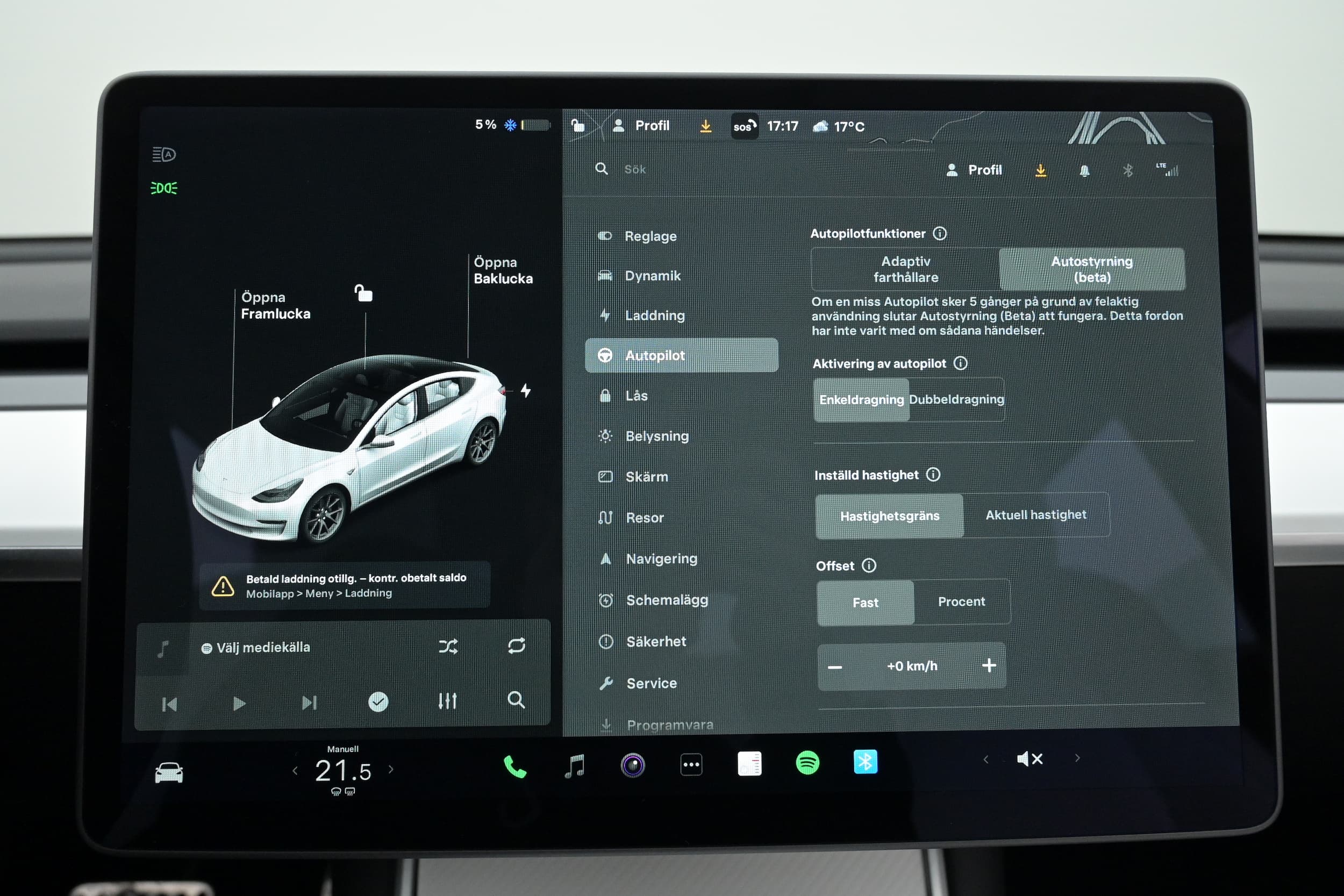Lower cabin temperature with left chevron

coord(295,770)
